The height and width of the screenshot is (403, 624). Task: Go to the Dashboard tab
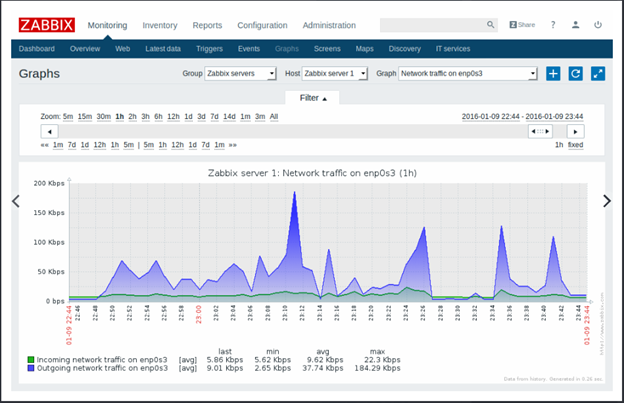click(37, 49)
